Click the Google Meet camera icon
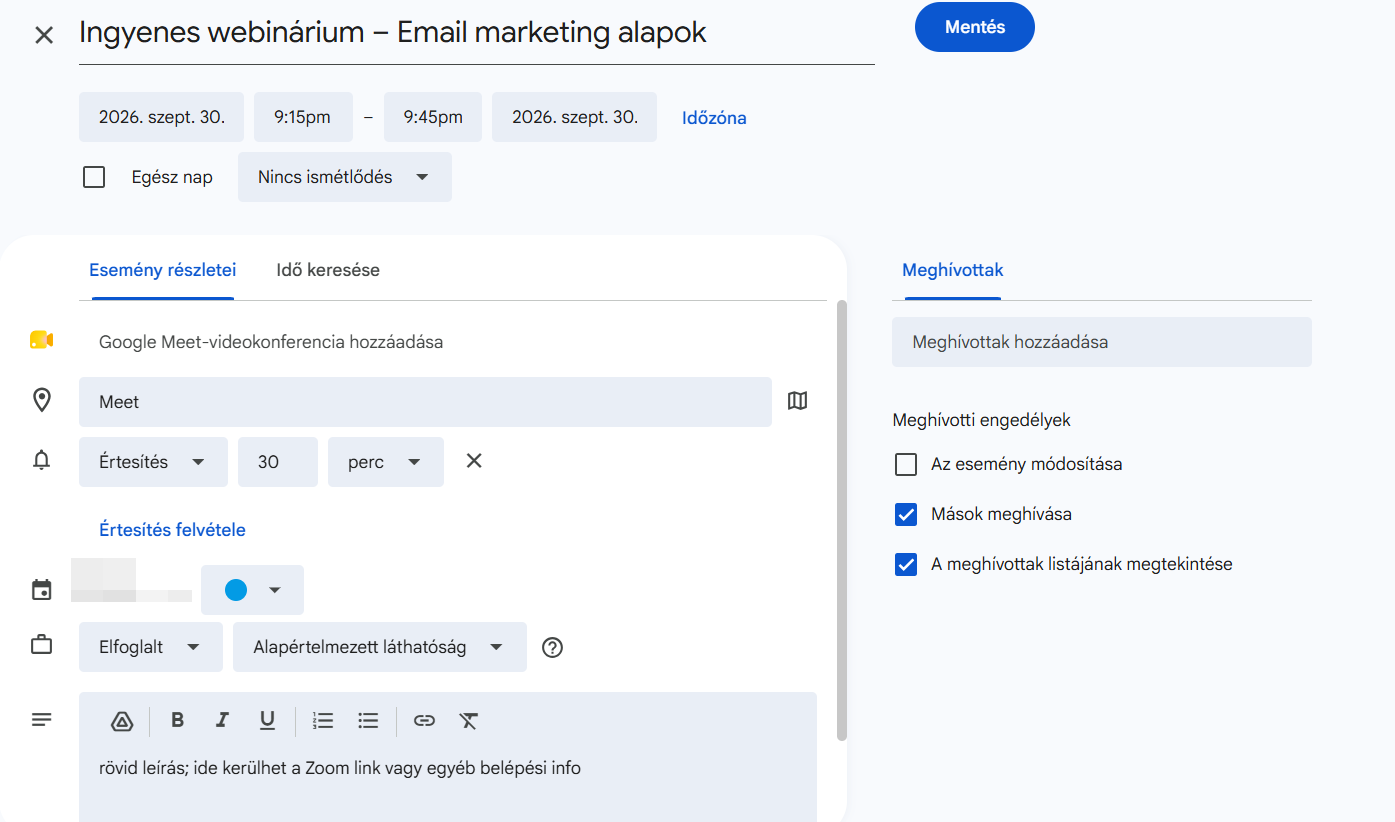Screen dimensions: 1395x822 41,340
